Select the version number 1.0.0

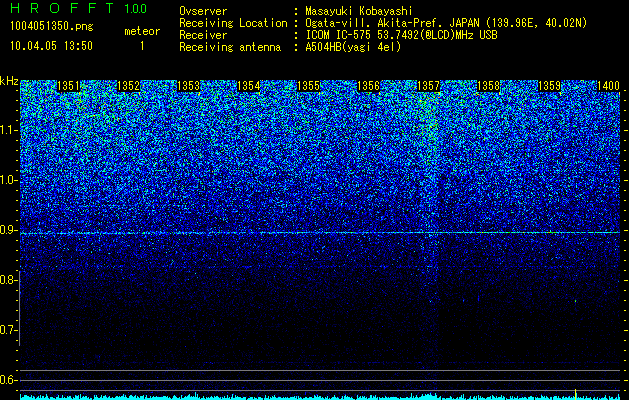(136, 8)
